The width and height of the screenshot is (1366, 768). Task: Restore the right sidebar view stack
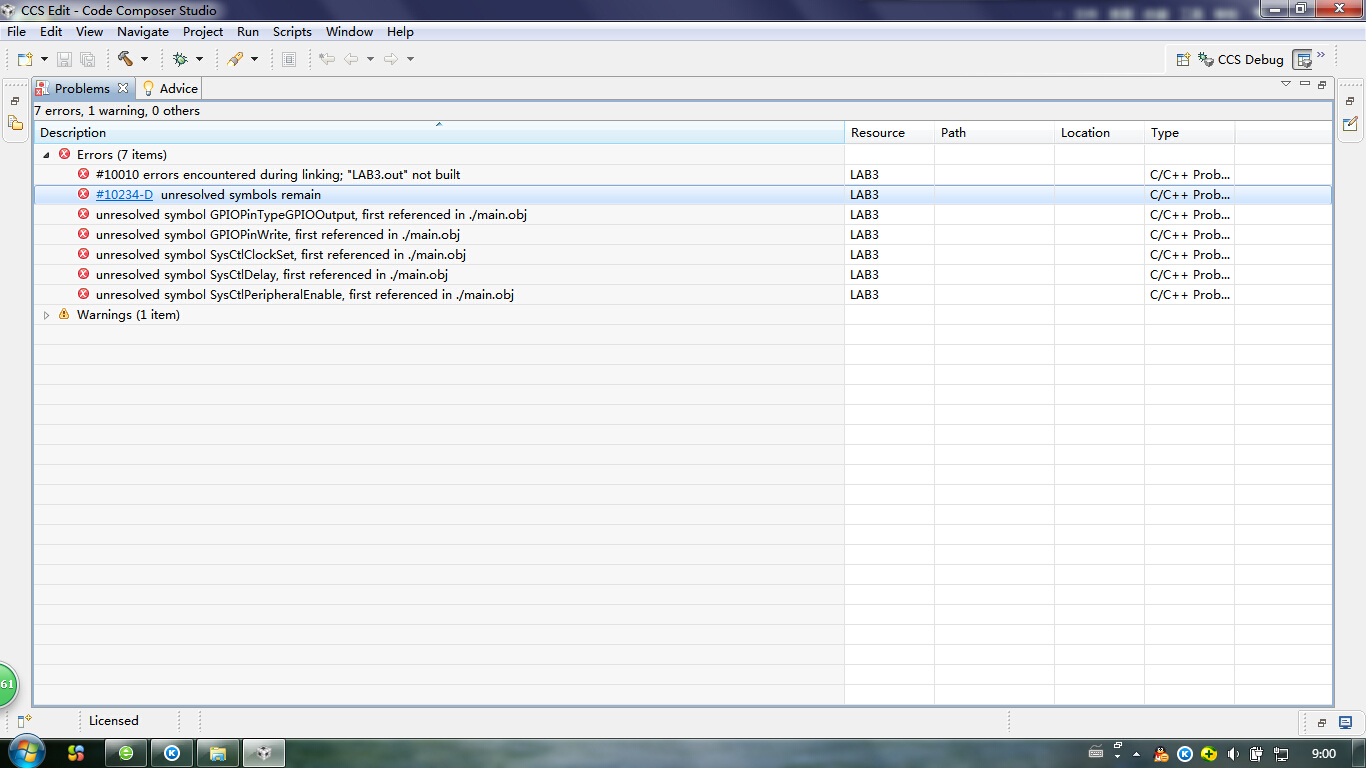pos(1350,101)
